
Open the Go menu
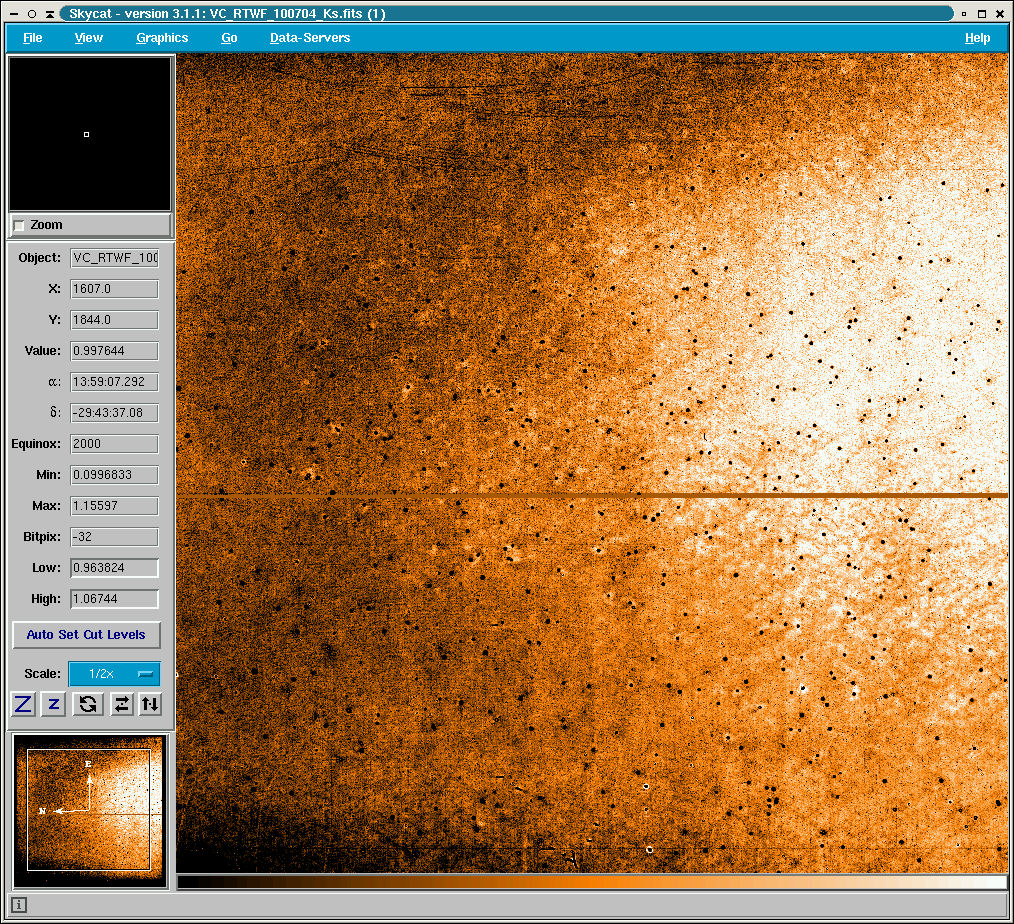(229, 38)
